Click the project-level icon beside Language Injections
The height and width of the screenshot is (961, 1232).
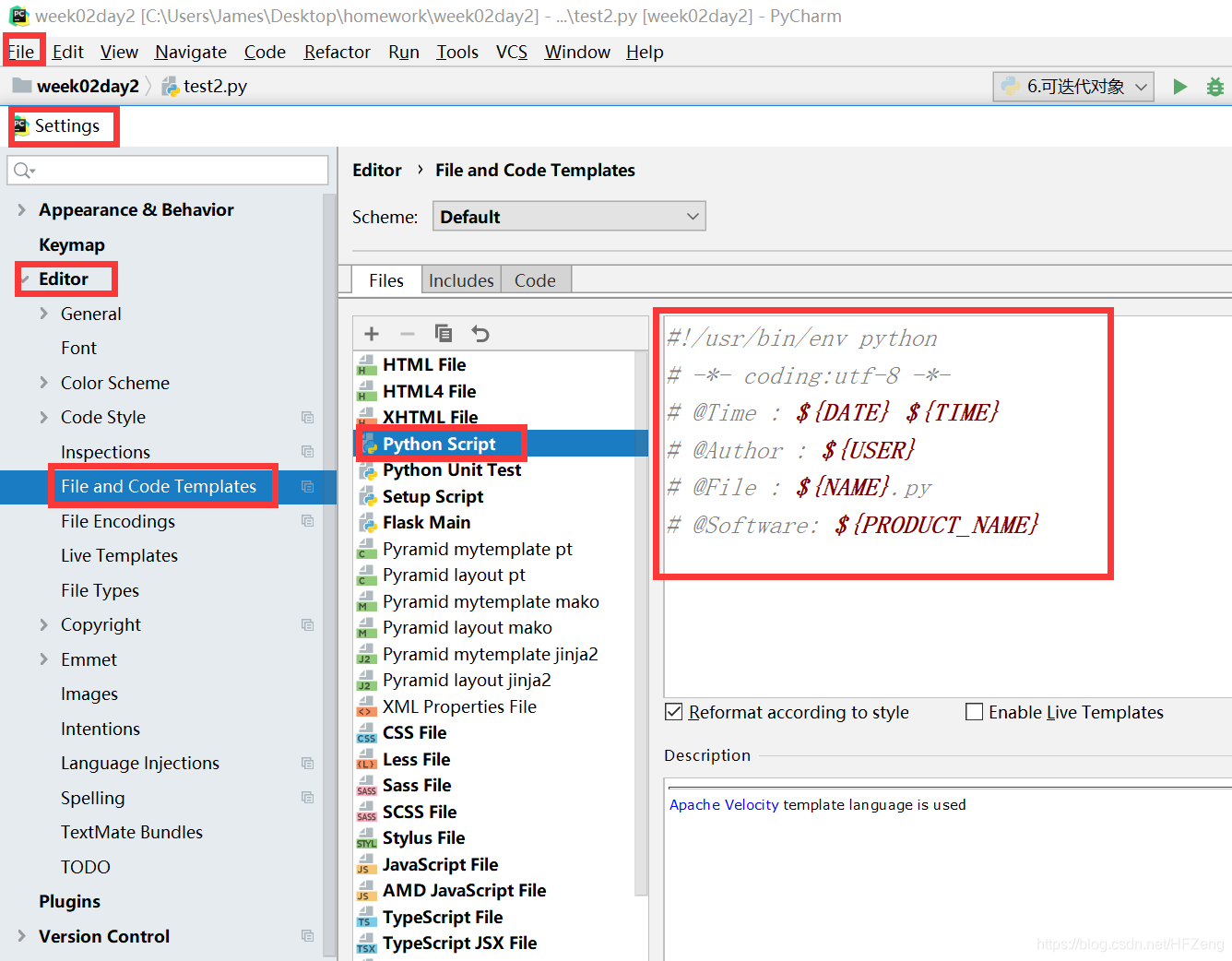coord(308,764)
